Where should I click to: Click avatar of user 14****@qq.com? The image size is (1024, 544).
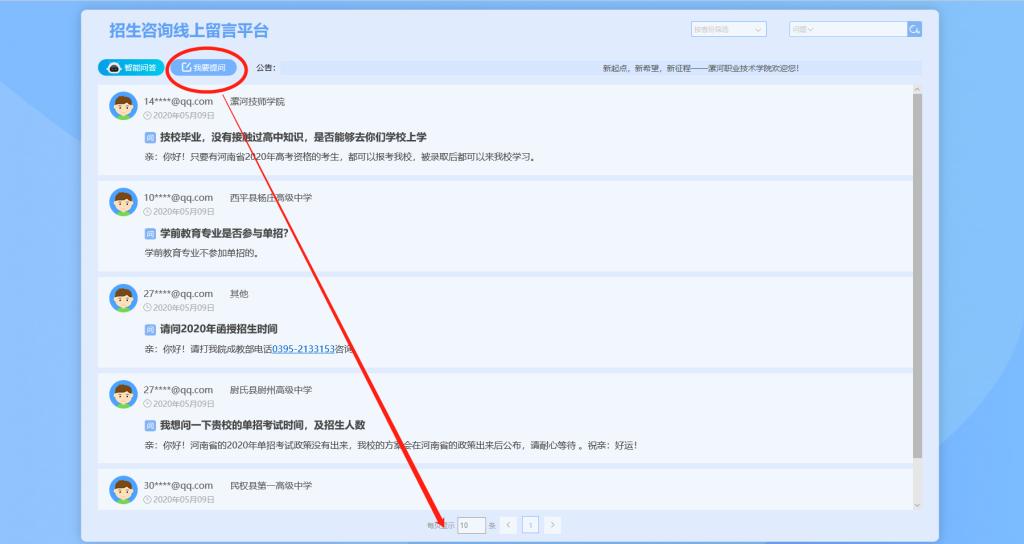click(123, 106)
